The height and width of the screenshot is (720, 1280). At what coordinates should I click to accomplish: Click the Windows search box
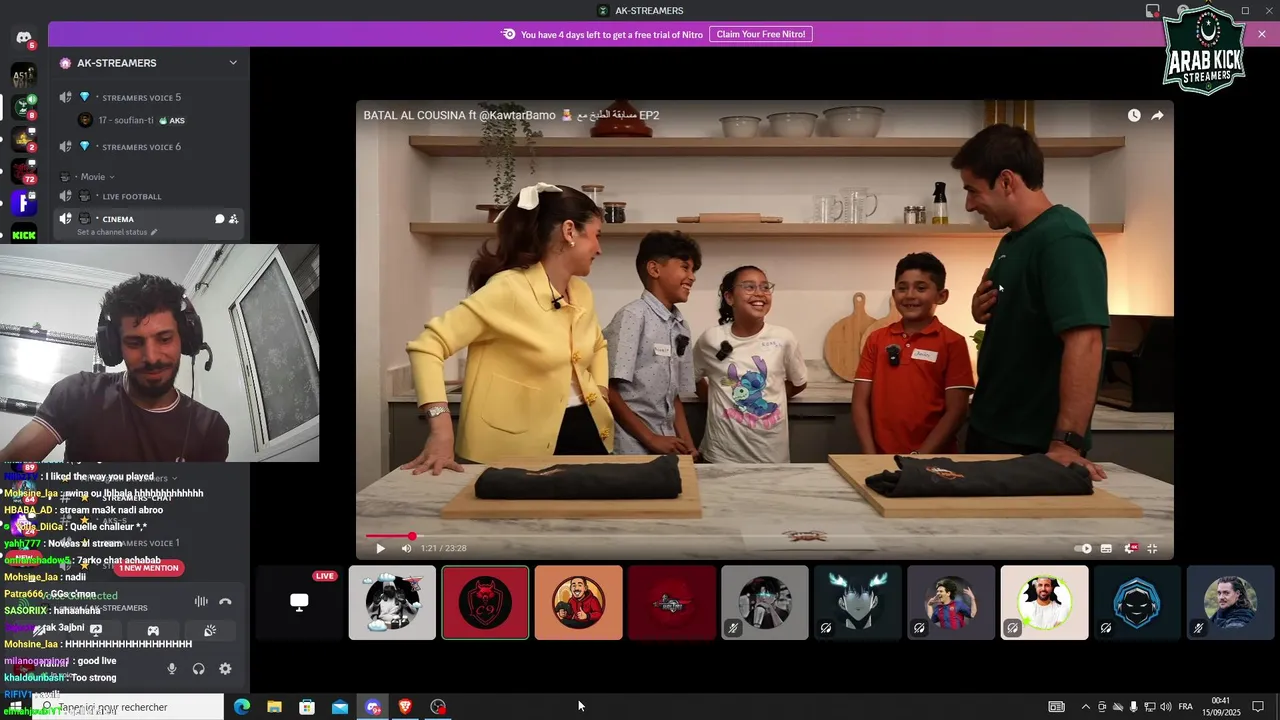coord(127,707)
